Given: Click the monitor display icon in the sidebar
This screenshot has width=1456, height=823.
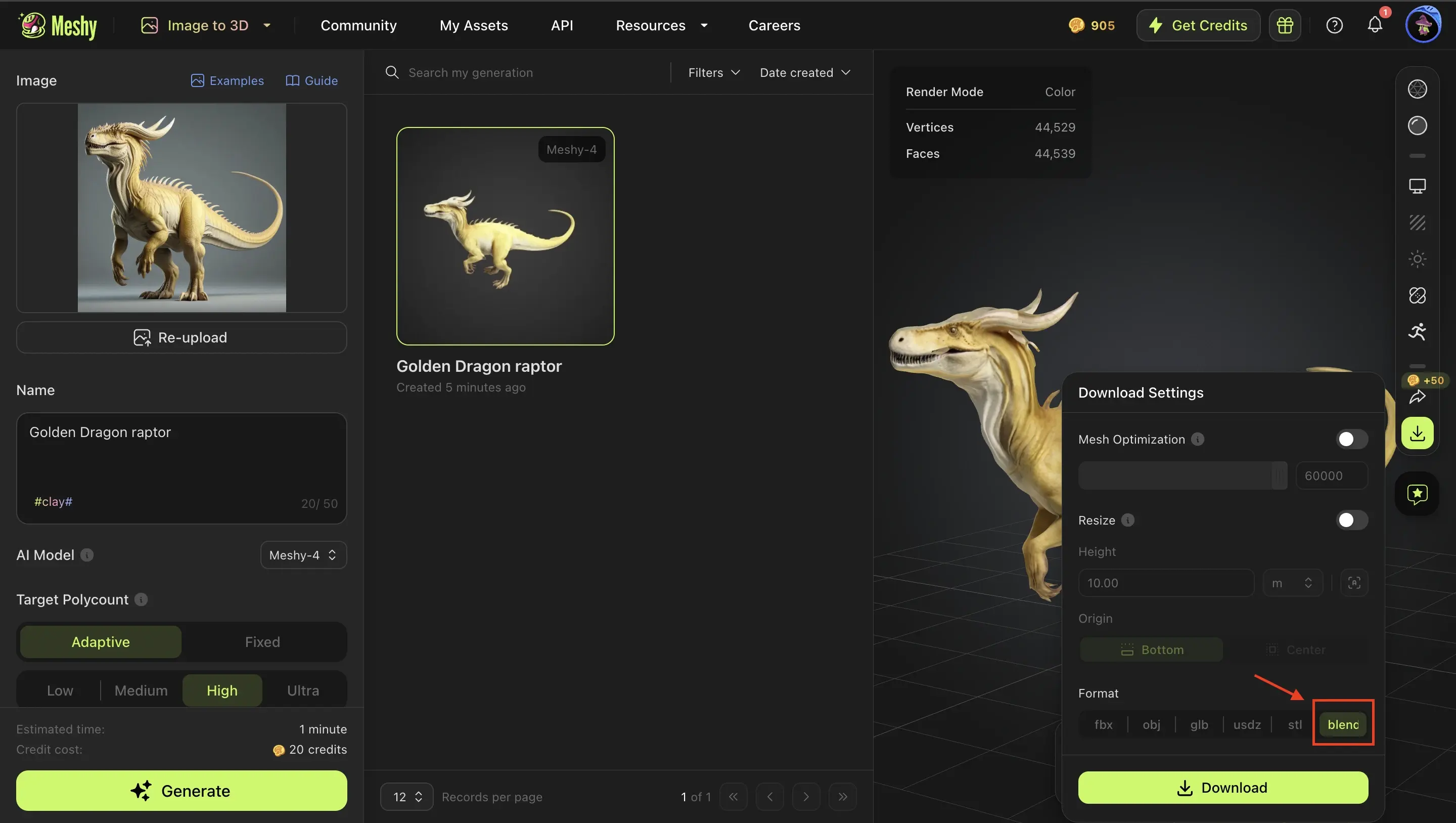Looking at the screenshot, I should (x=1417, y=186).
